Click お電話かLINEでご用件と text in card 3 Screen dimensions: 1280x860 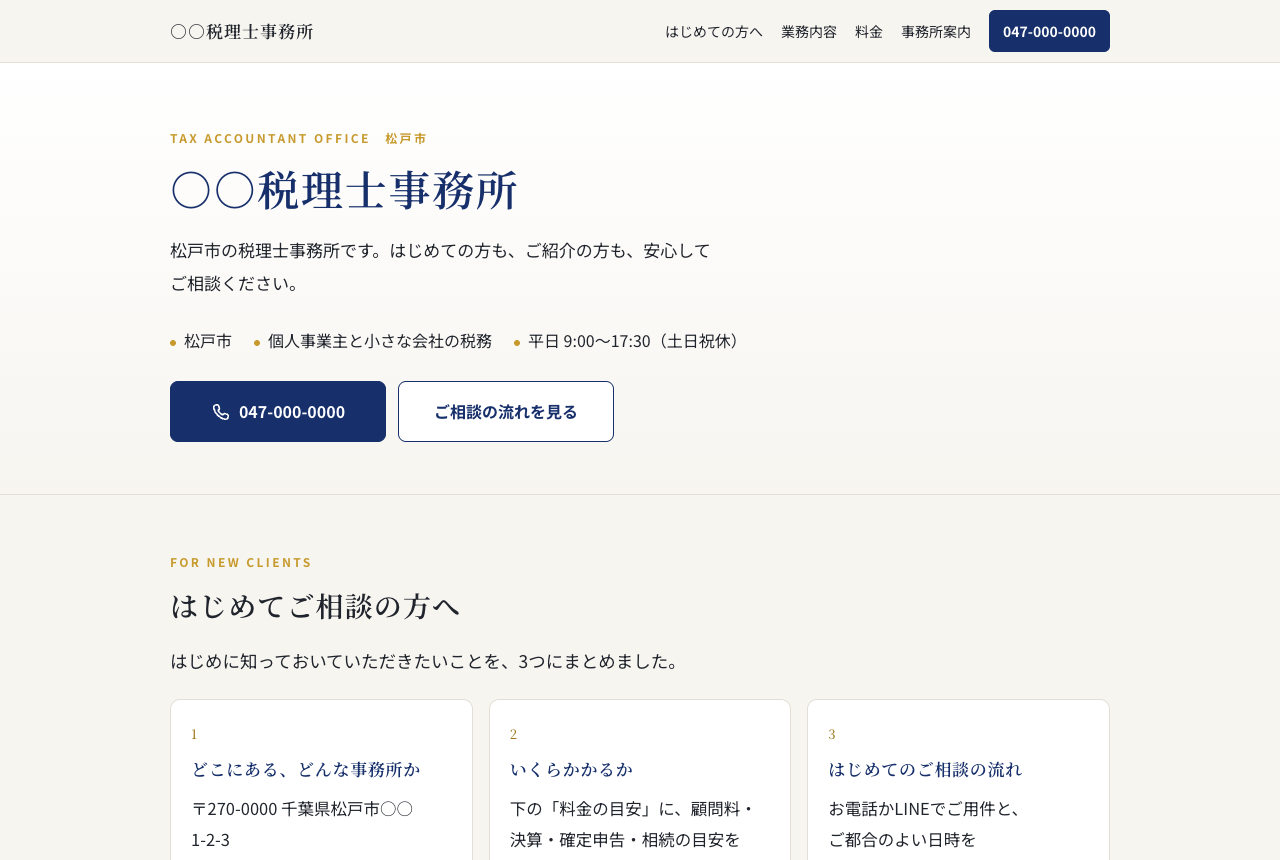click(925, 824)
